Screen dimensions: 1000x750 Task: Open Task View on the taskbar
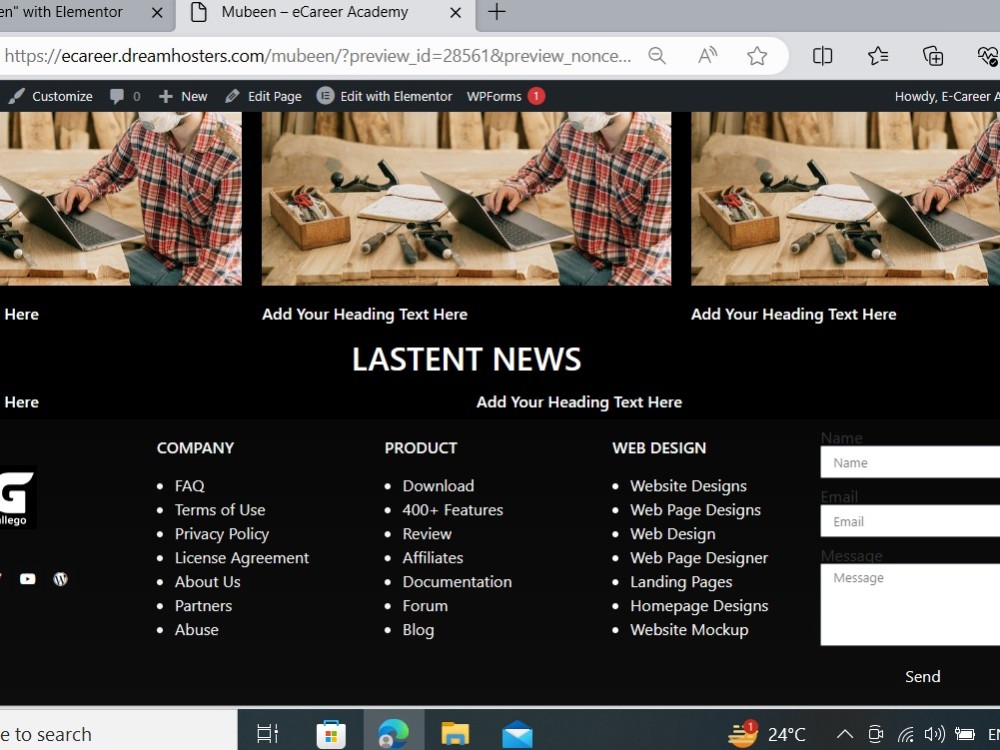[x=267, y=733]
